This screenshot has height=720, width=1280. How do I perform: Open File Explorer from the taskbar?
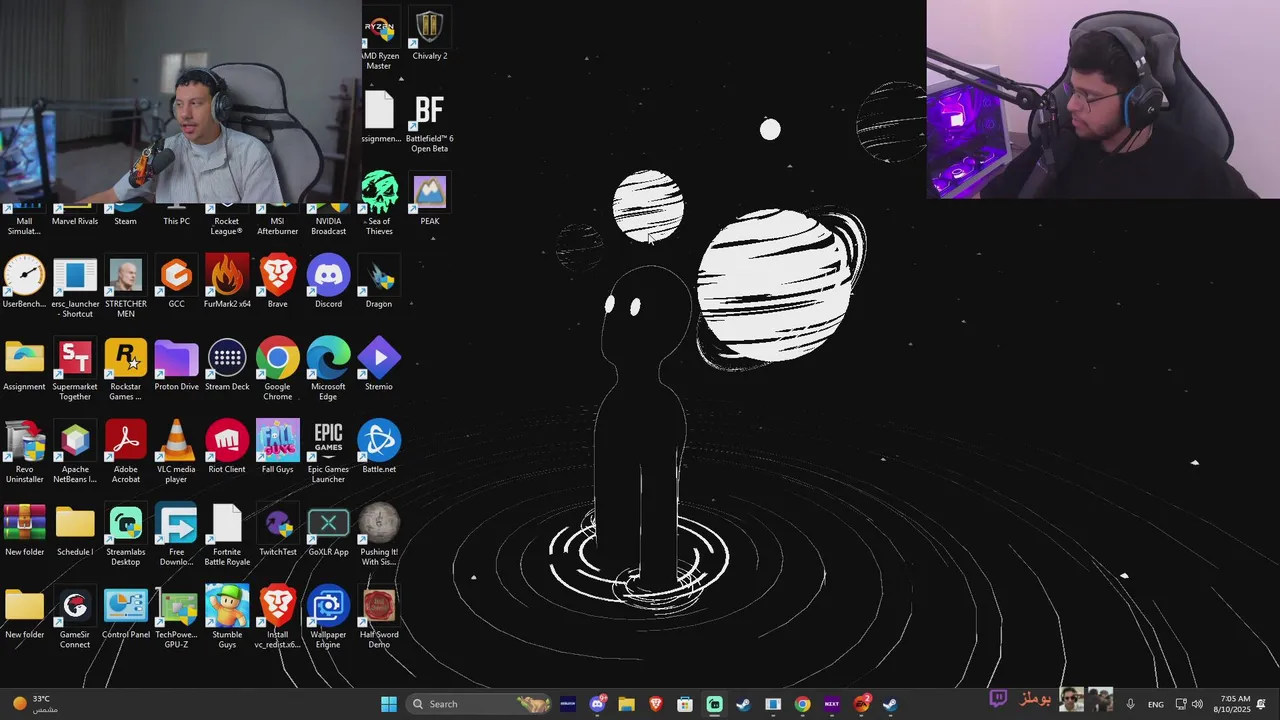pyautogui.click(x=626, y=704)
